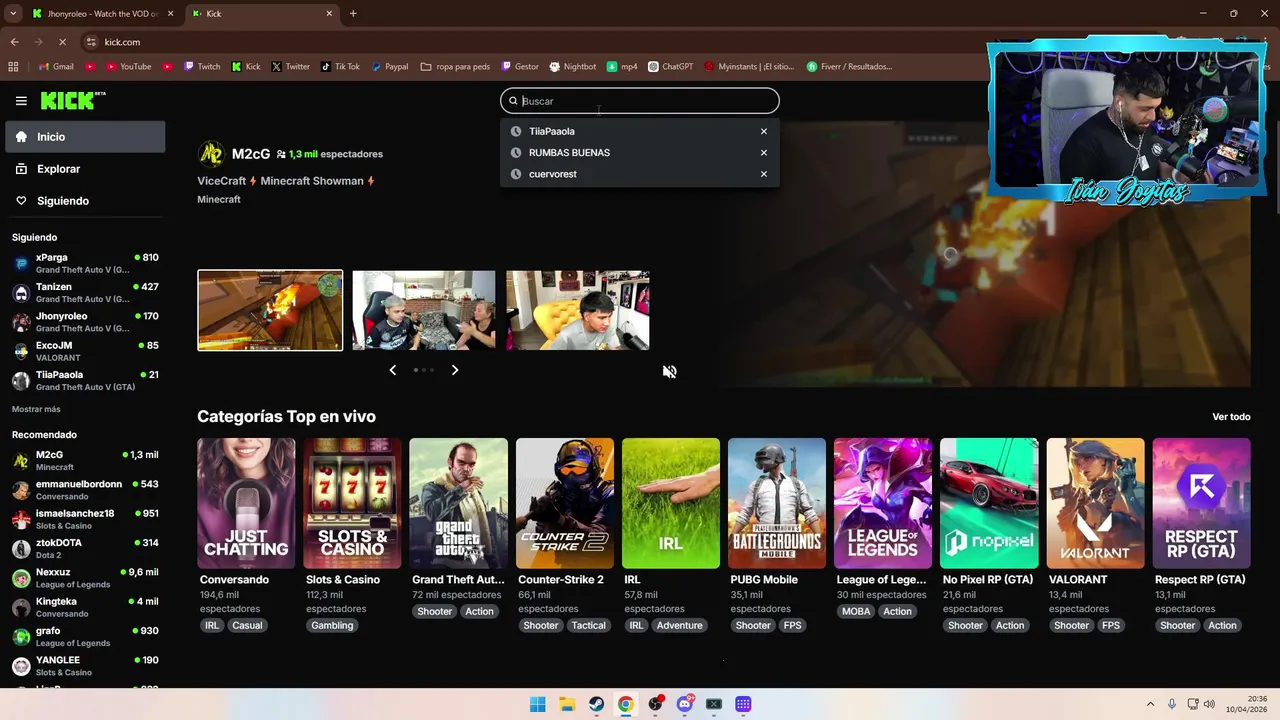1280x720 pixels.
Task: Click the Adventure tag under IRL
Action: (x=679, y=625)
